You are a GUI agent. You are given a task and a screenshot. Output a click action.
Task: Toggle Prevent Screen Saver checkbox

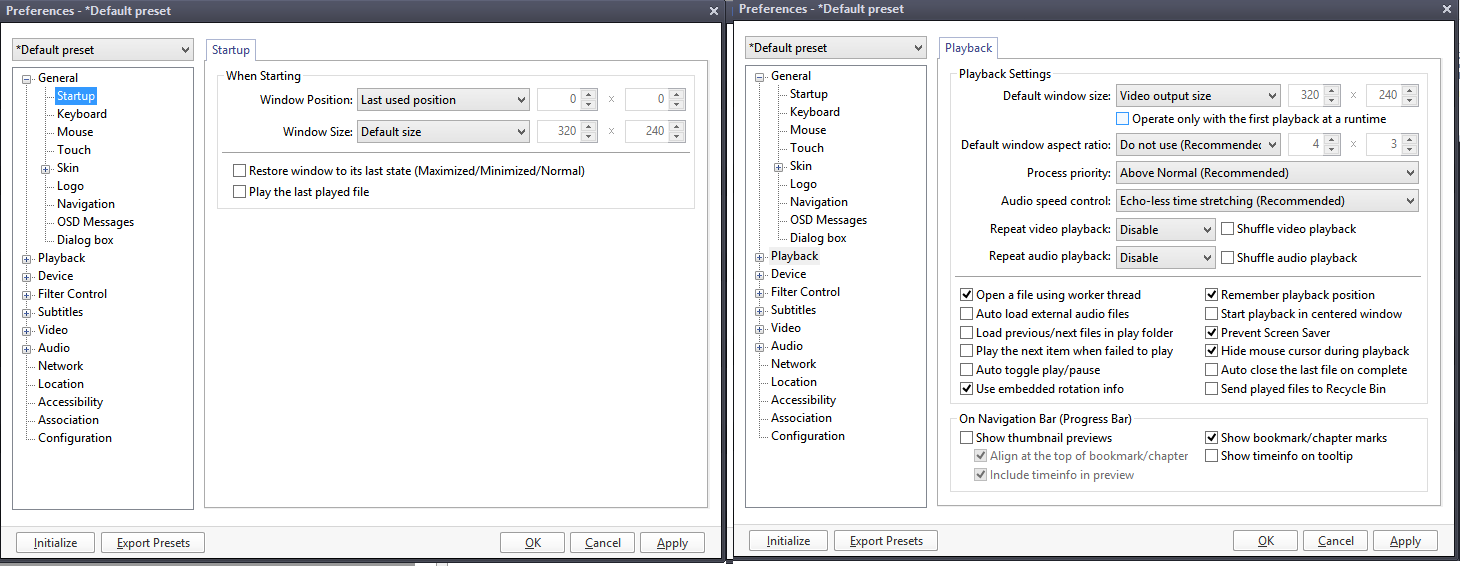[x=1212, y=333]
